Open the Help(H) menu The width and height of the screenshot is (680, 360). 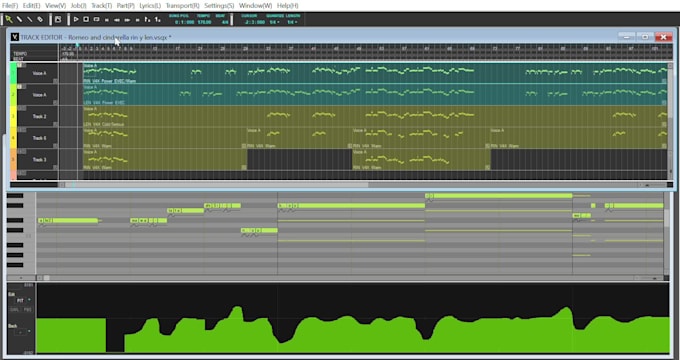[288, 6]
